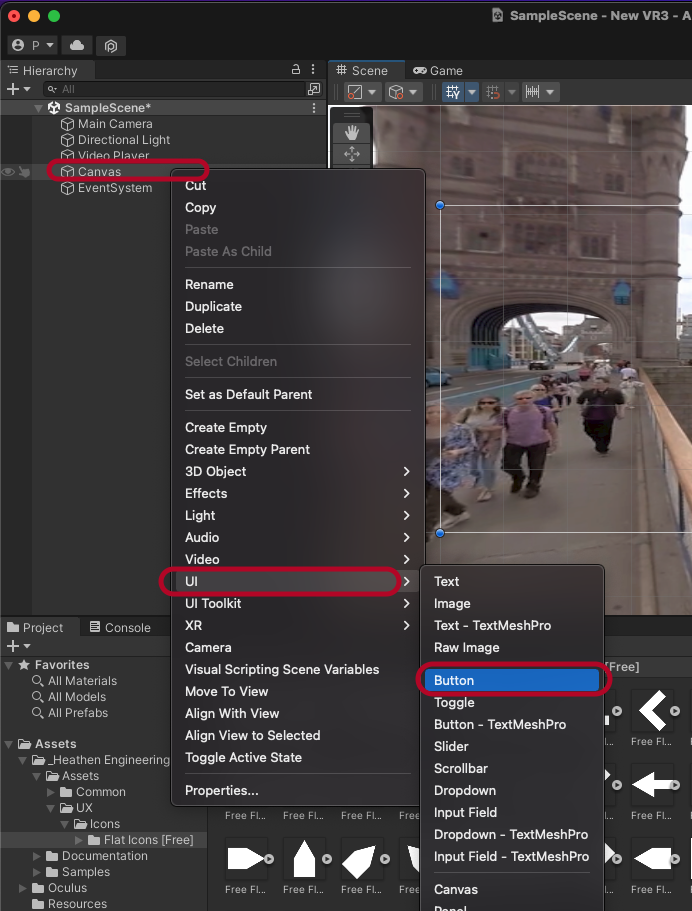Viewport: 692px width, 911px height.
Task: Click Align With View
Action: point(232,713)
